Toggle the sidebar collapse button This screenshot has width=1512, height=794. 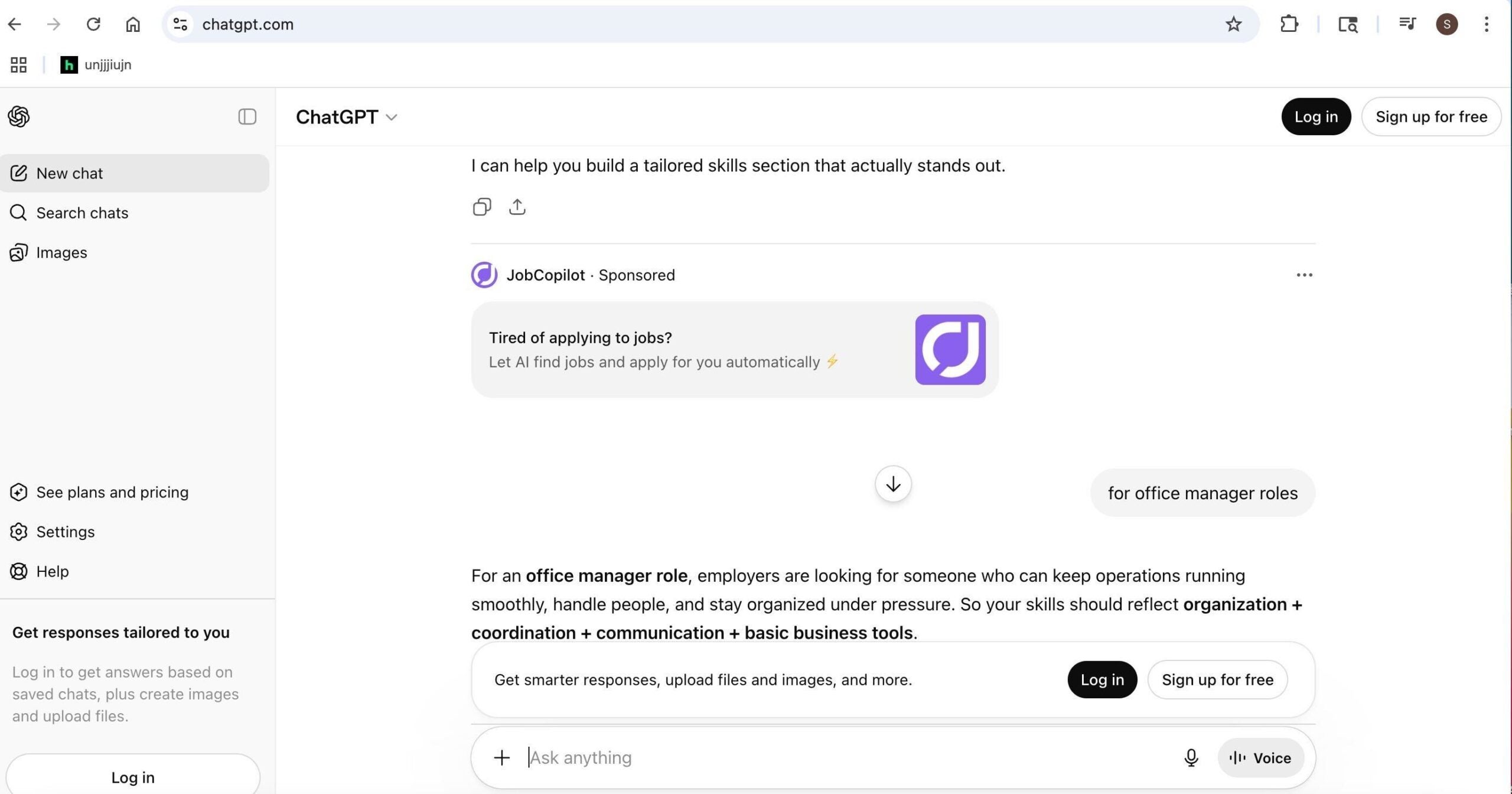click(247, 116)
